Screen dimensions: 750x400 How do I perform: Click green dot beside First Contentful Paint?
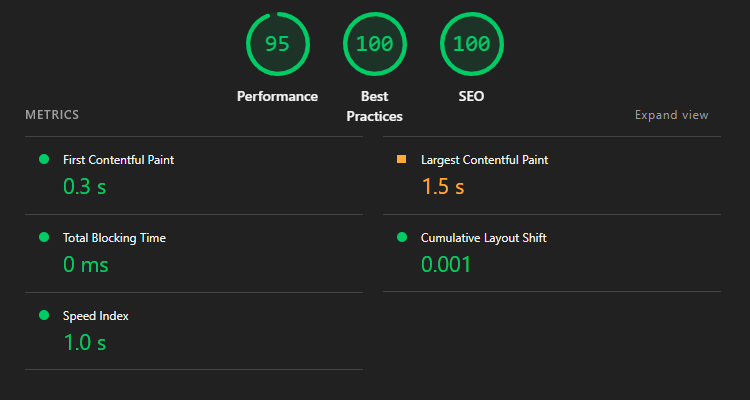44,159
